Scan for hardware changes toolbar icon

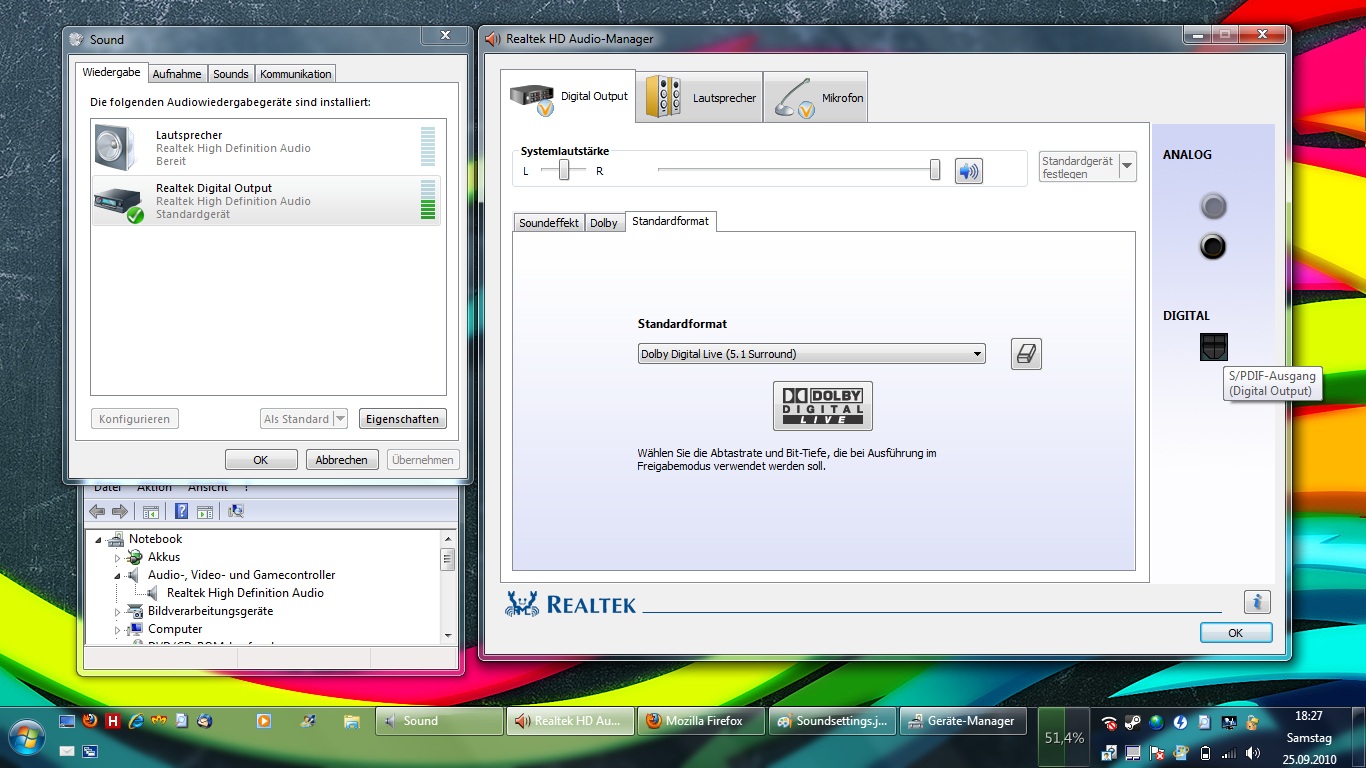coord(236,511)
